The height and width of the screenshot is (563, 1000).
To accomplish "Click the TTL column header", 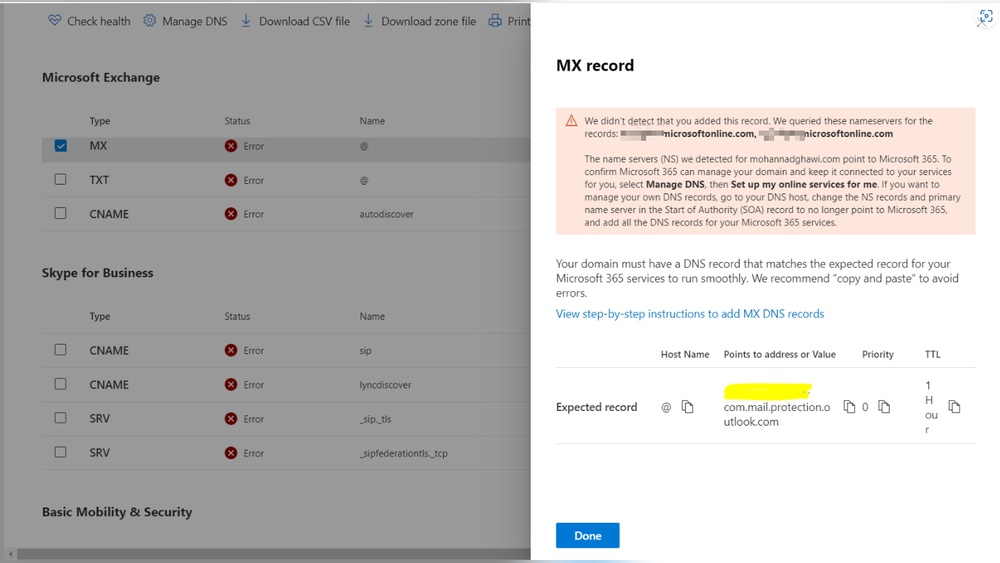I will point(932,355).
